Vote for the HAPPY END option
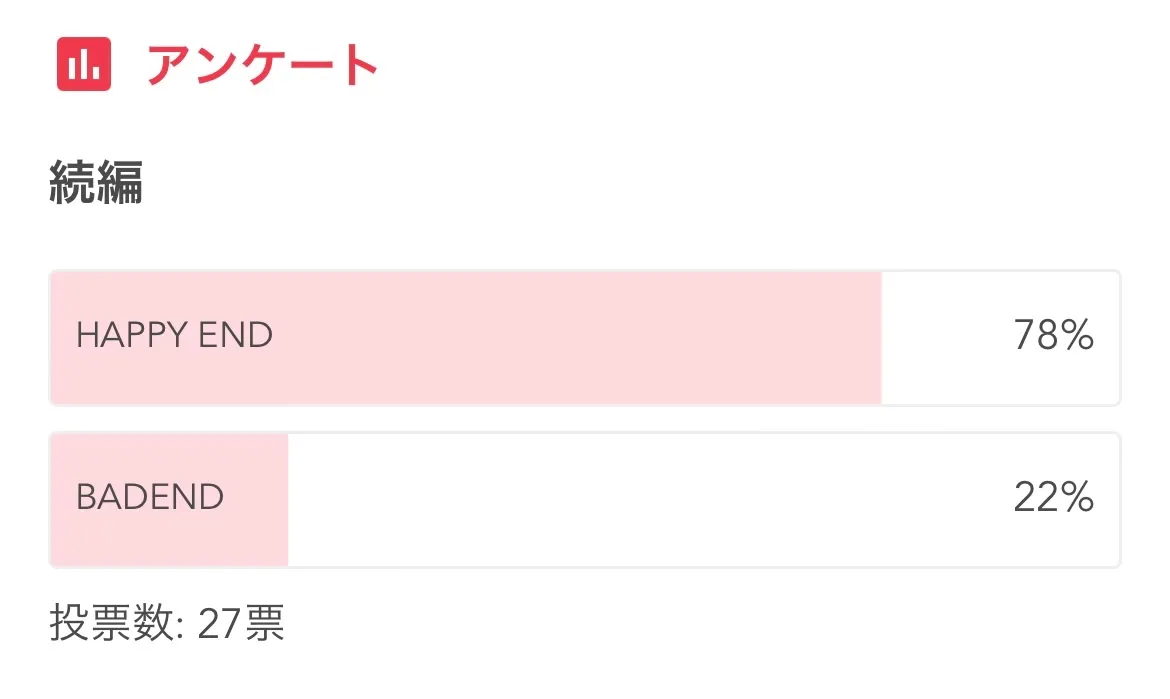This screenshot has width=1170, height=699. [584, 337]
